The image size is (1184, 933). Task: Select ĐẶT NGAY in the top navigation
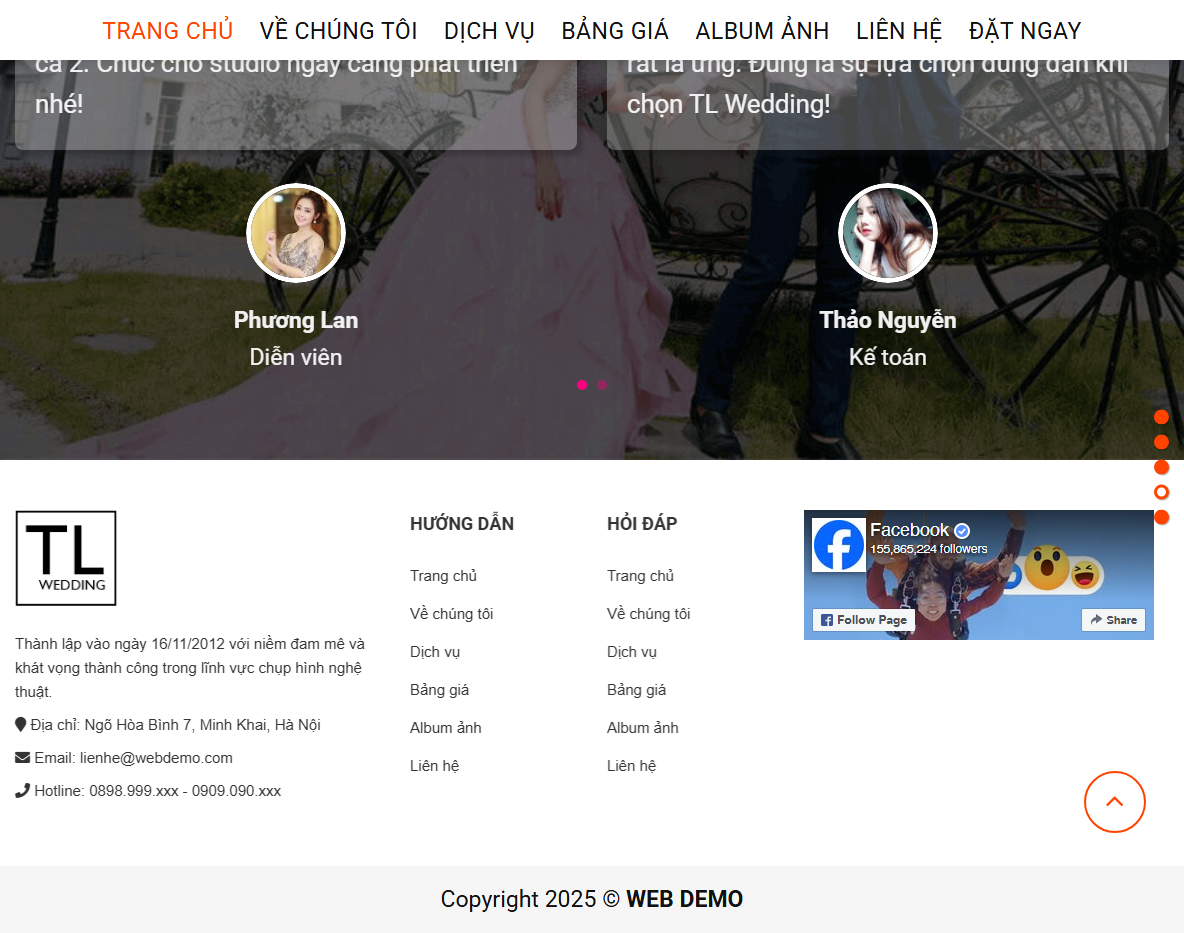(1024, 30)
